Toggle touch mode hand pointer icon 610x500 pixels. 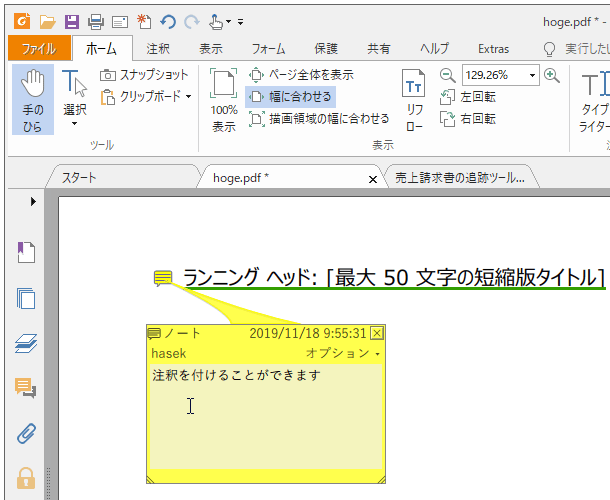coord(216,22)
